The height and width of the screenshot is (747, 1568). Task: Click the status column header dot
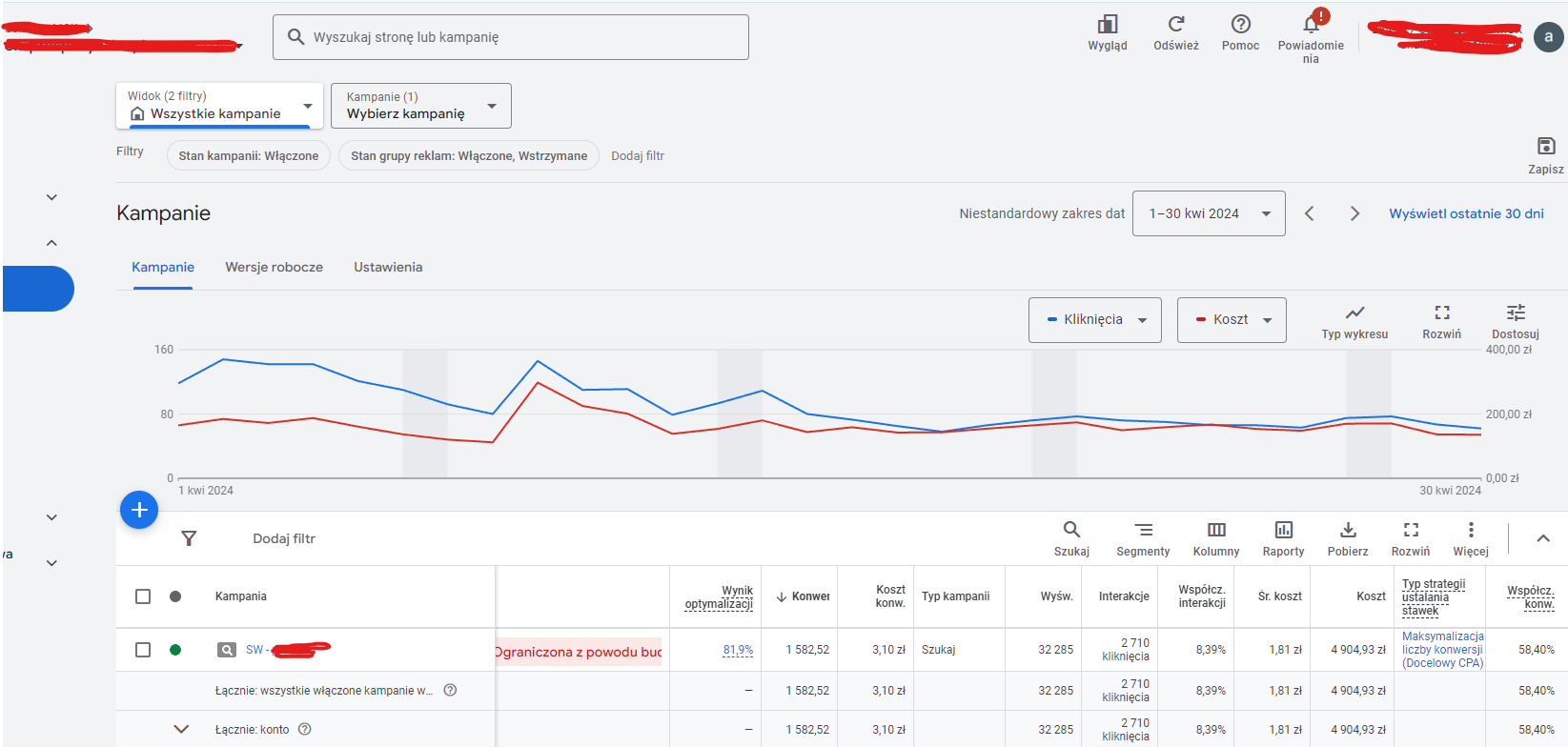point(175,596)
